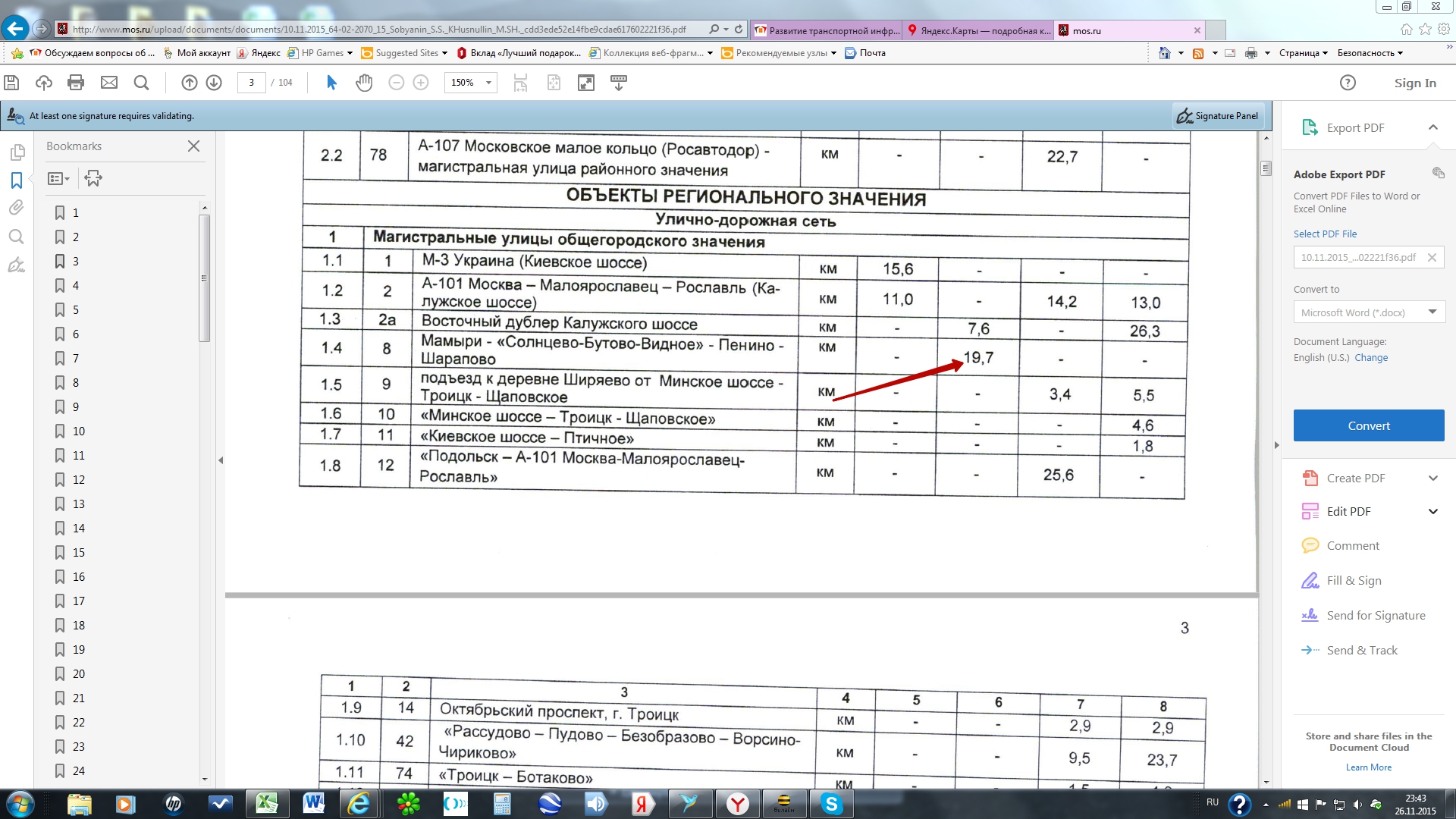This screenshot has height=819, width=1456.
Task: Collapse the Export PDF section
Action: coord(1432,127)
